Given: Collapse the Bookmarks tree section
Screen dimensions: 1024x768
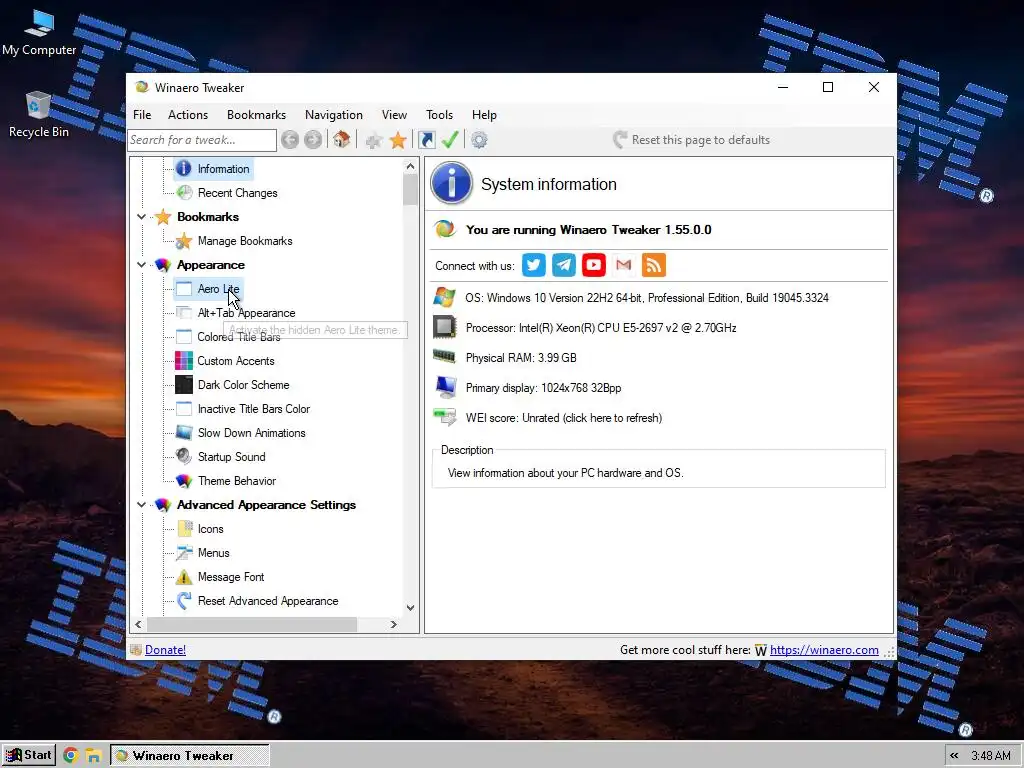Looking at the screenshot, I should tap(141, 217).
